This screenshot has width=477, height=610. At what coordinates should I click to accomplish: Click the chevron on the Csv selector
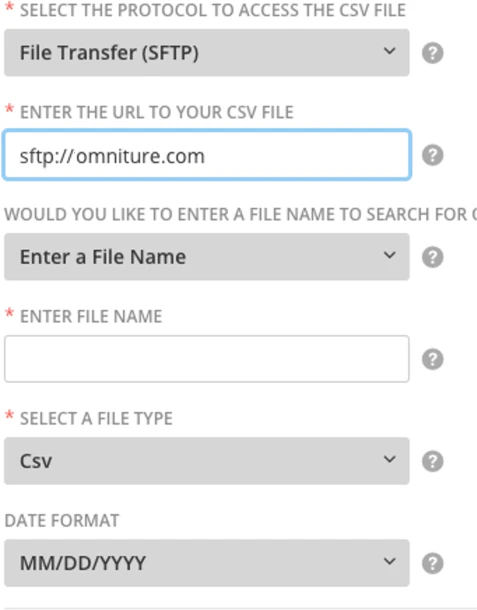pos(389,459)
